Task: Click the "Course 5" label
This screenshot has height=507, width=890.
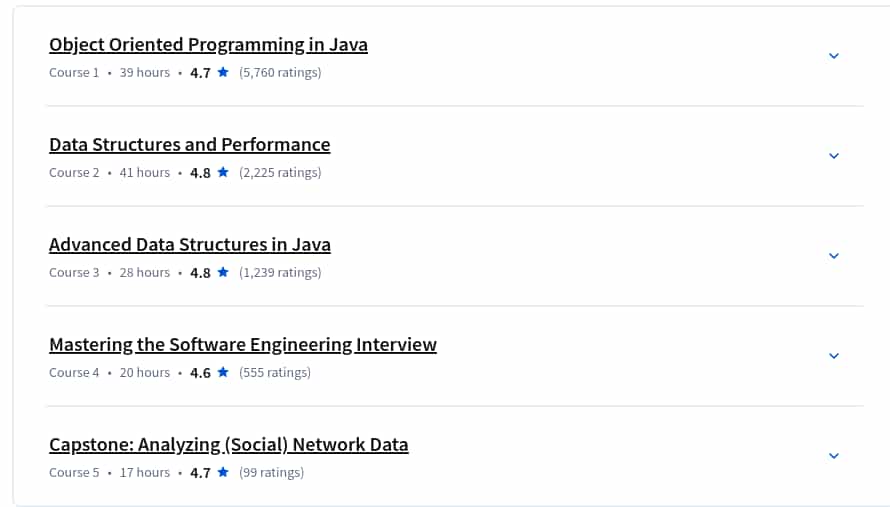Action: [74, 472]
